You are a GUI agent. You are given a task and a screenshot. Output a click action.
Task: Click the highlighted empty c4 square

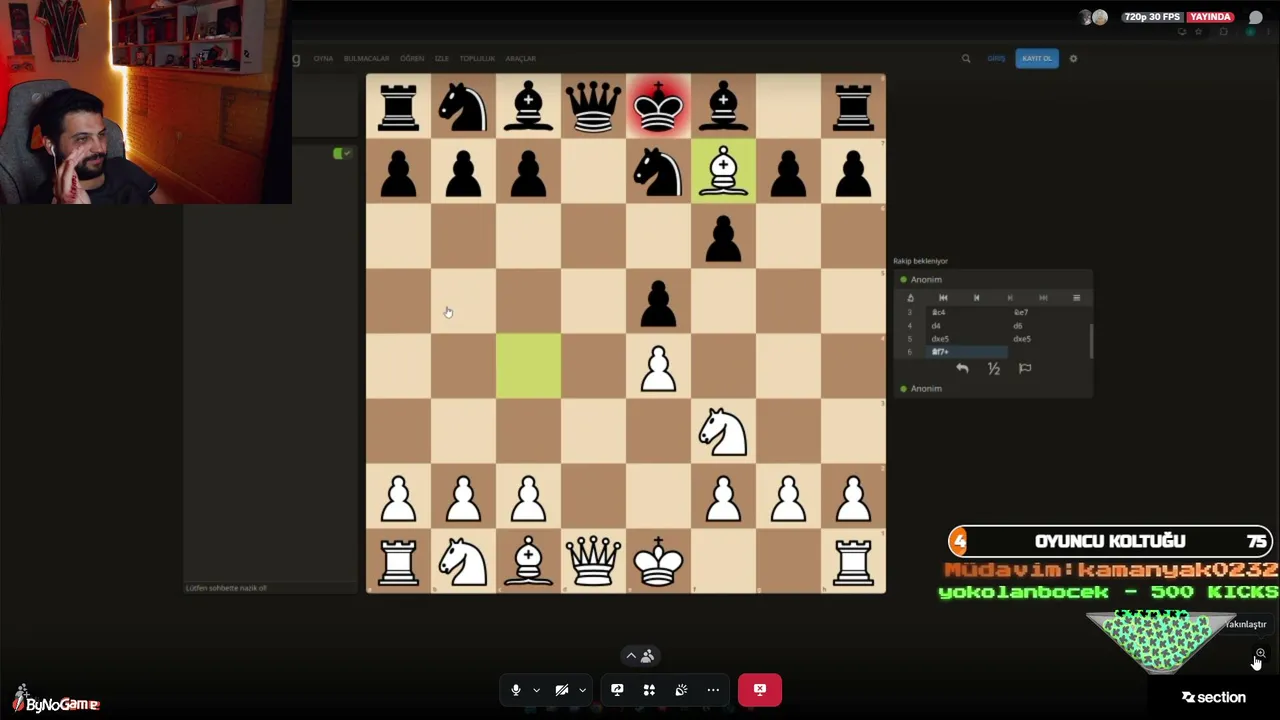(528, 366)
